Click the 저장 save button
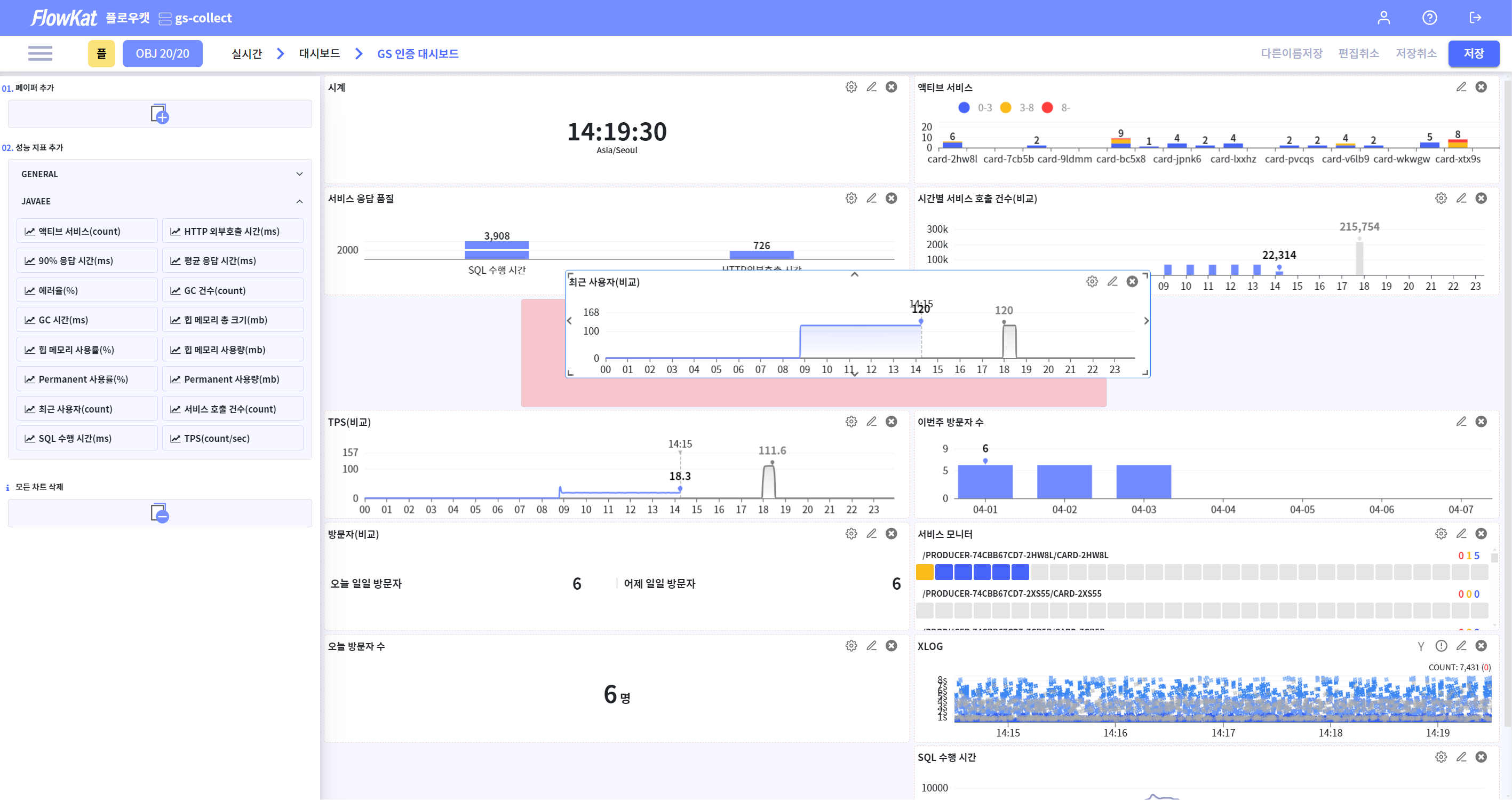The image size is (1512, 800). point(1473,53)
